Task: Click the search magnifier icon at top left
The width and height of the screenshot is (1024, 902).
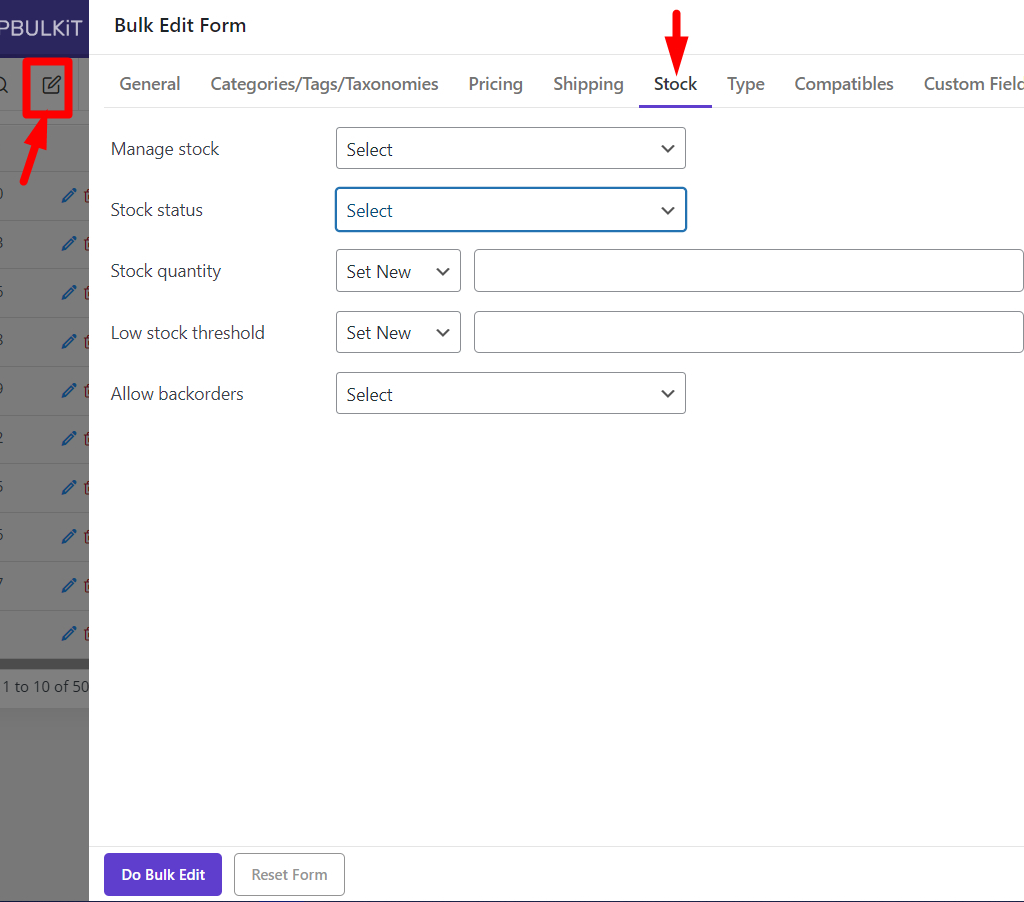Action: click(x=3, y=85)
